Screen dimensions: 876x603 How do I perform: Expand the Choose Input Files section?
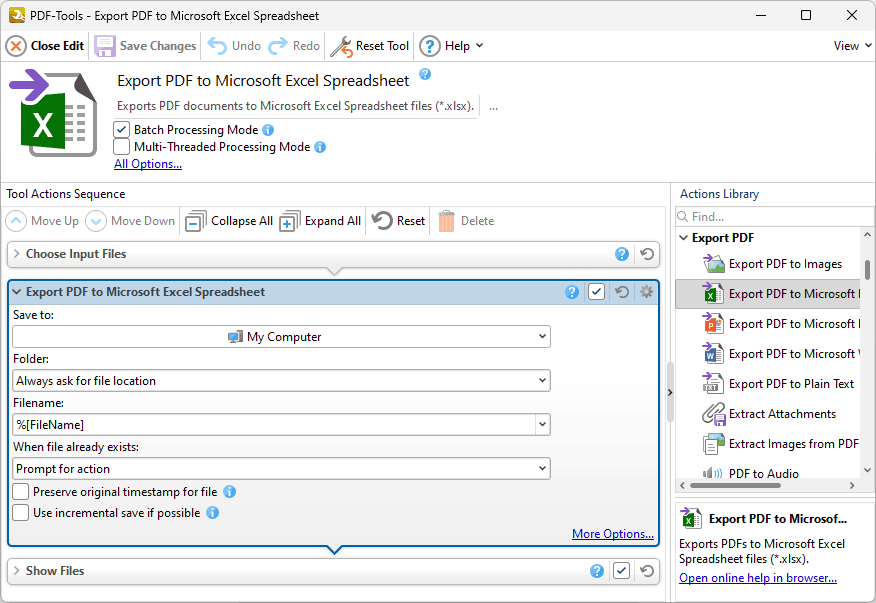(x=17, y=254)
